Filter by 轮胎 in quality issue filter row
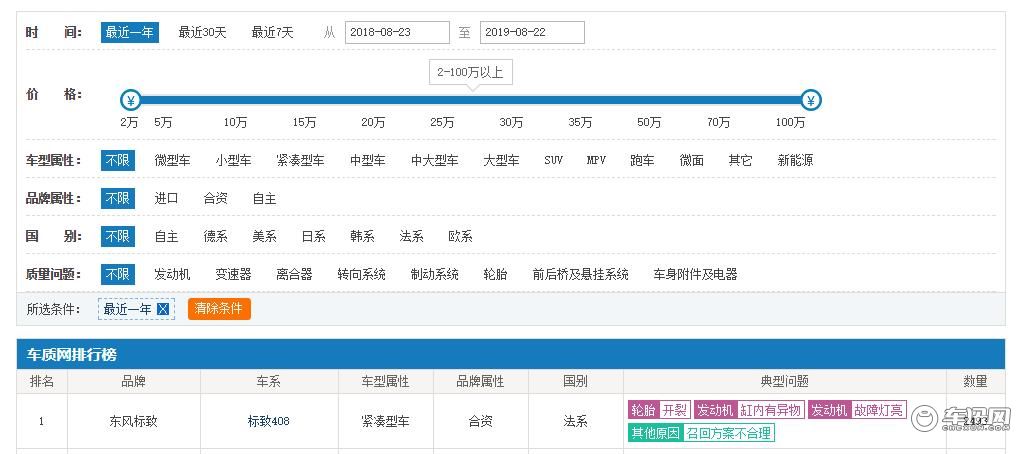The width and height of the screenshot is (1021, 454). coord(496,274)
